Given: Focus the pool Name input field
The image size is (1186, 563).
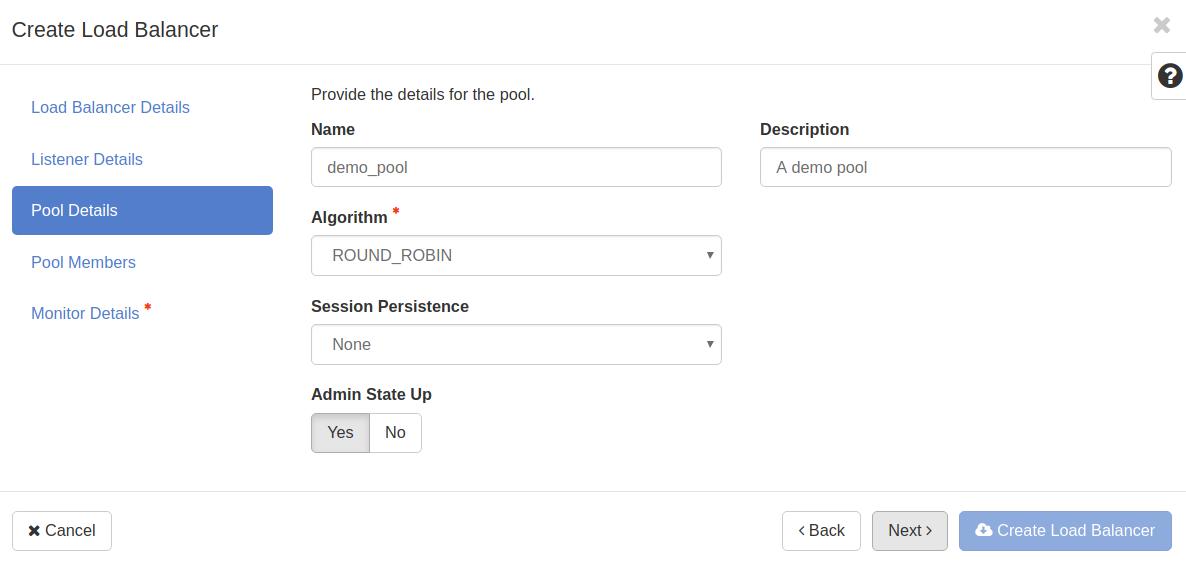Looking at the screenshot, I should (x=515, y=167).
